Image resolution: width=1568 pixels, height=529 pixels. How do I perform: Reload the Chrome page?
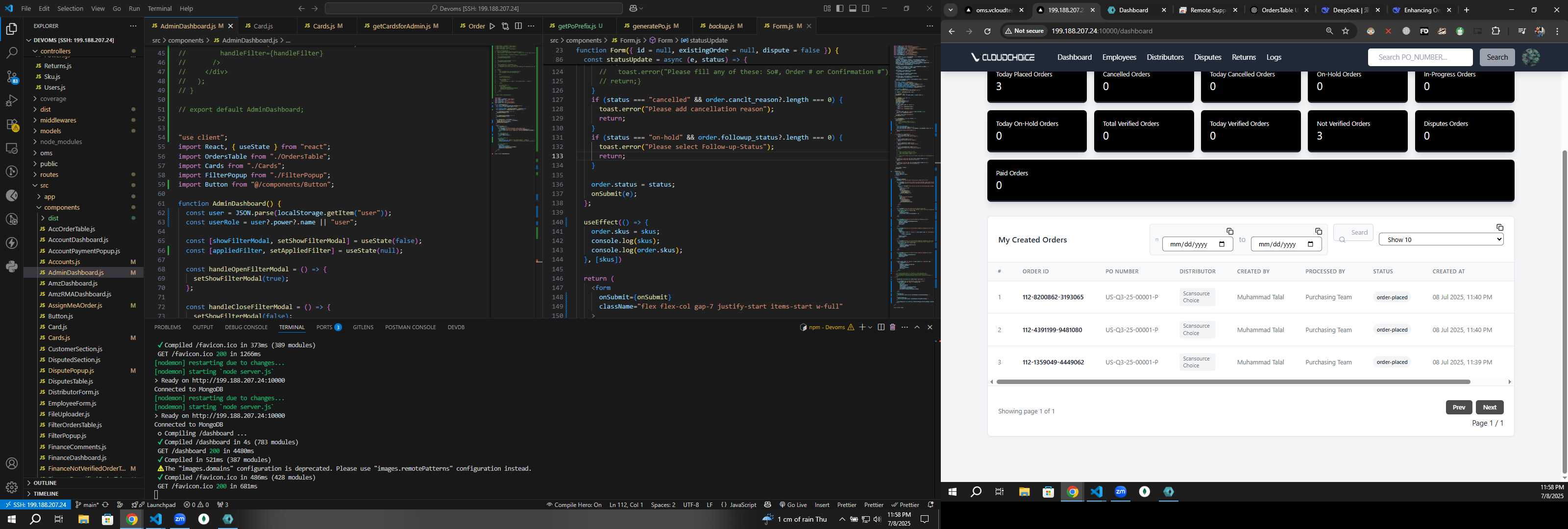(x=987, y=31)
